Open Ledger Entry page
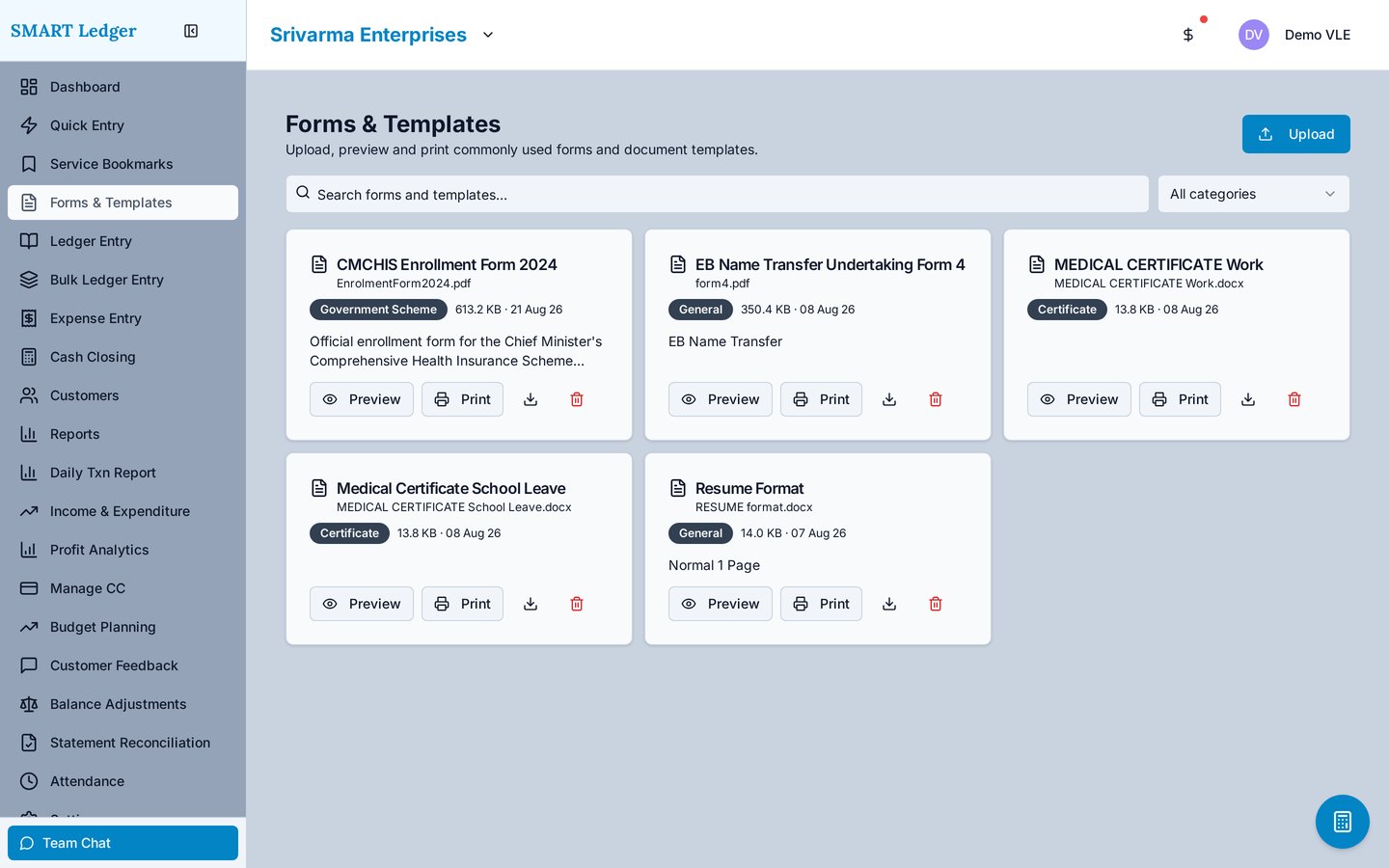 [x=123, y=241]
